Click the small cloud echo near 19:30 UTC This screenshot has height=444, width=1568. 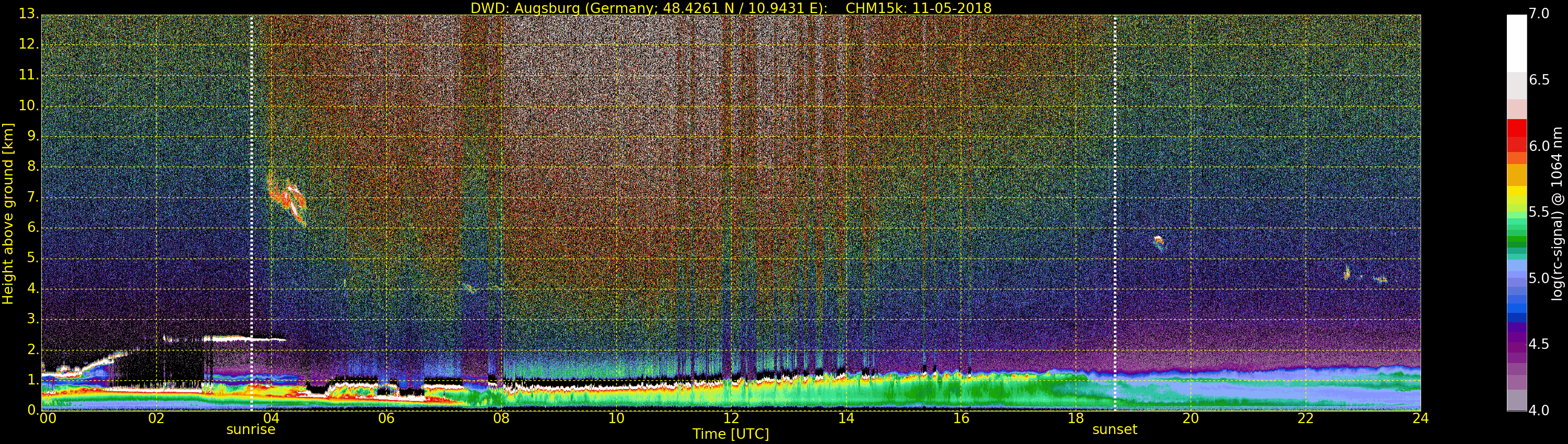1159,242
